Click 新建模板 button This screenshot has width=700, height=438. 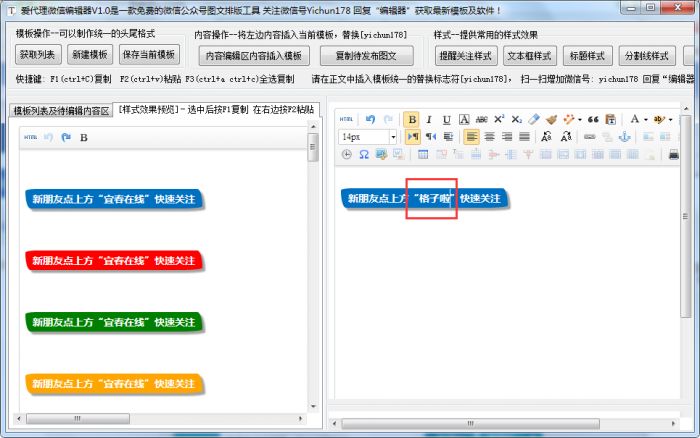tap(90, 54)
